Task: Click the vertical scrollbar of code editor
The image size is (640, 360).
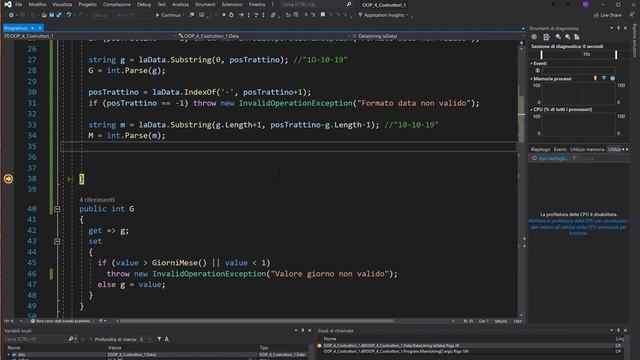Action: pos(521,182)
